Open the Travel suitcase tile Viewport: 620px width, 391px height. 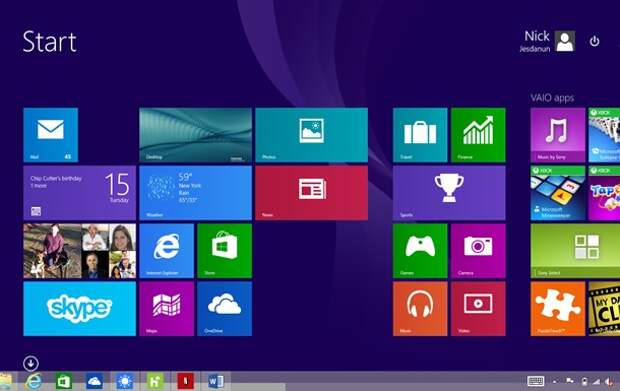[420, 135]
